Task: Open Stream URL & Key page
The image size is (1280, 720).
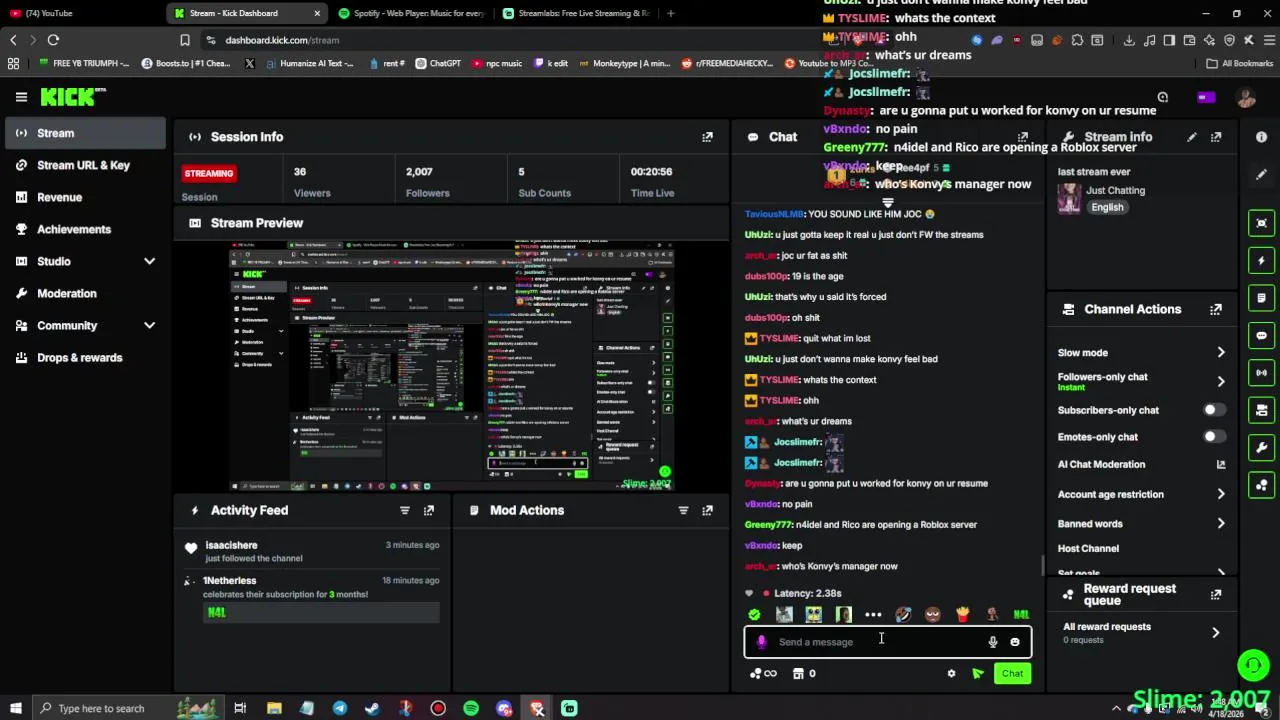Action: (84, 165)
